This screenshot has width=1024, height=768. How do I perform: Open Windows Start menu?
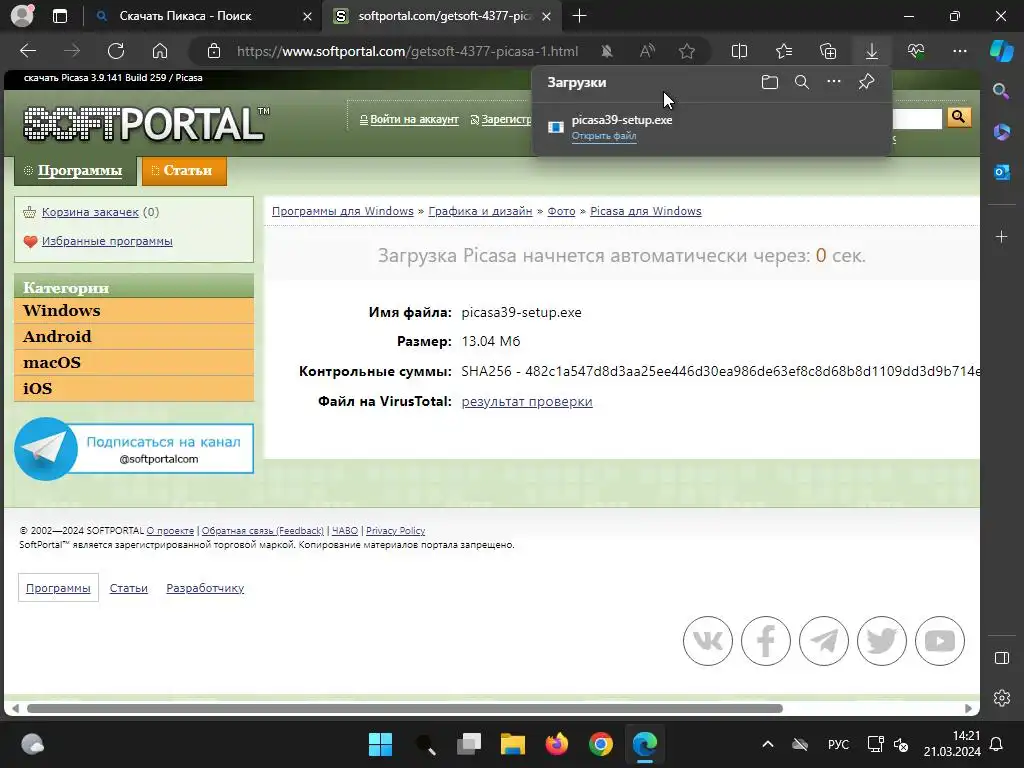pos(380,744)
